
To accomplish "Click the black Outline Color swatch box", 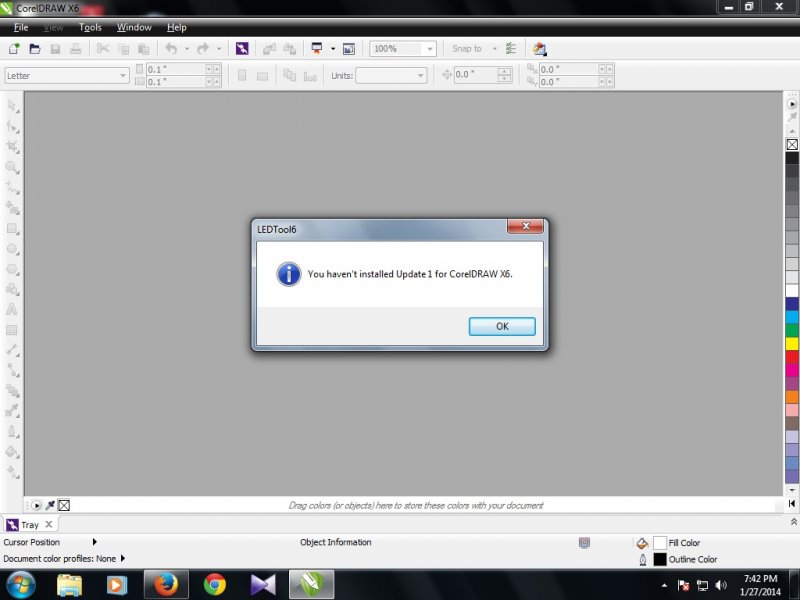I will tap(660, 560).
